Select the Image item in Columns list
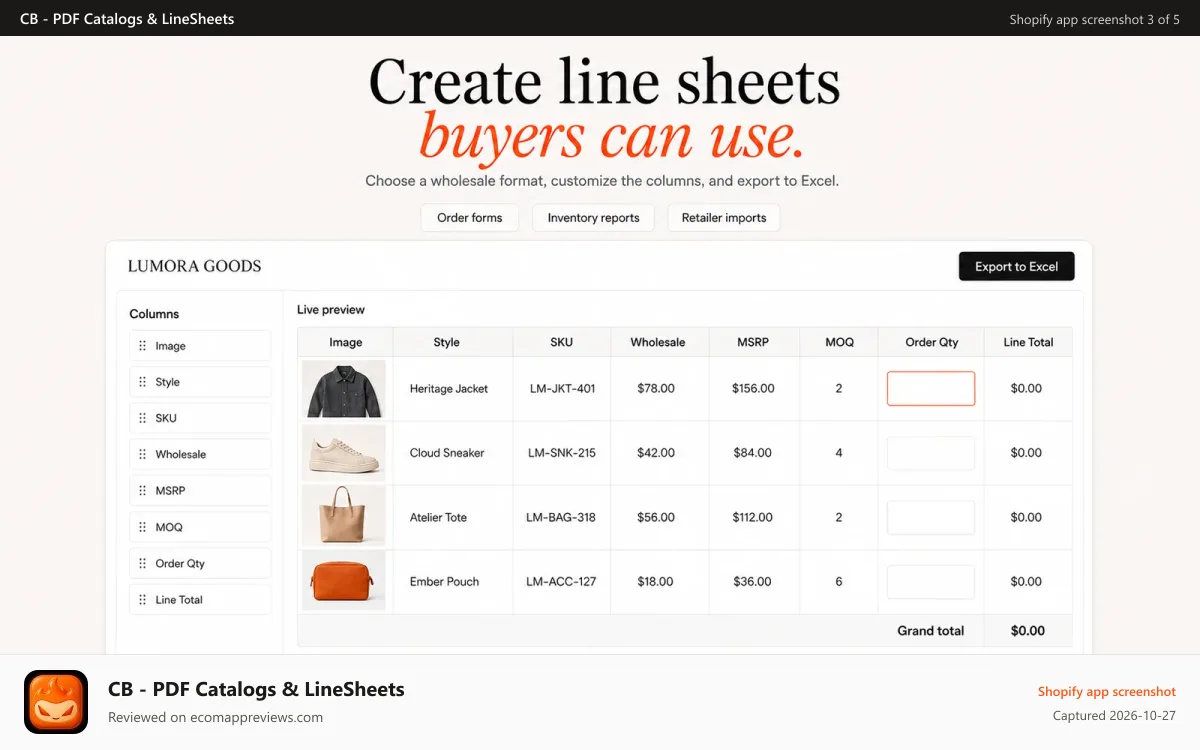The height and width of the screenshot is (750, 1200). (x=200, y=346)
